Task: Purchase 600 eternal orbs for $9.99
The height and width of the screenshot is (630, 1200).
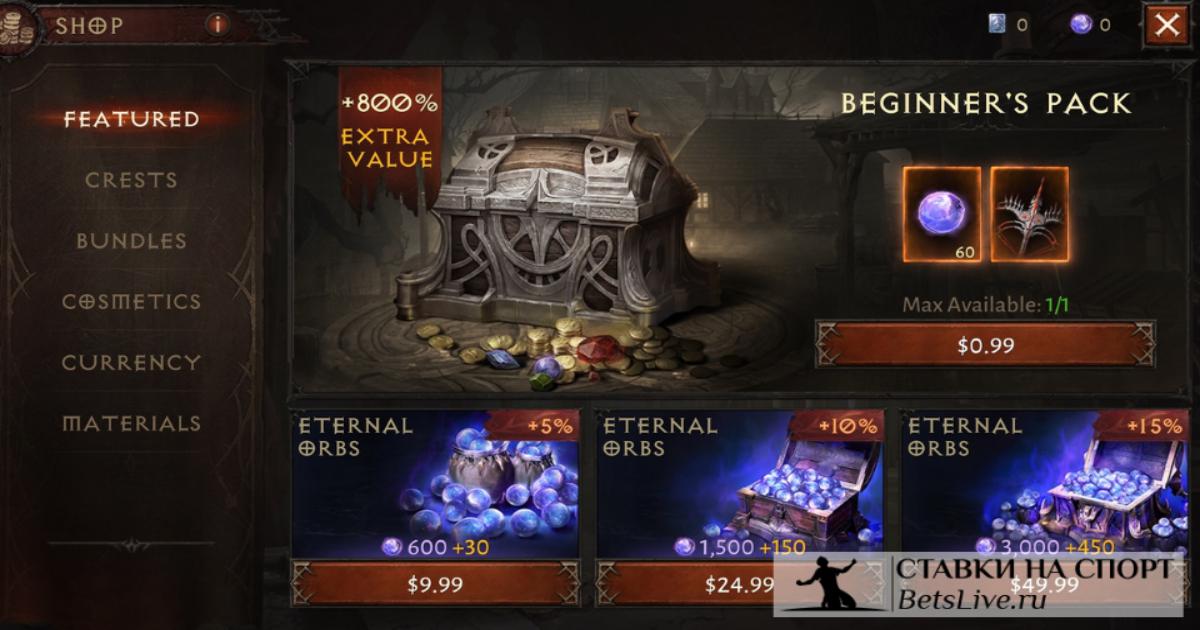Action: tap(434, 584)
